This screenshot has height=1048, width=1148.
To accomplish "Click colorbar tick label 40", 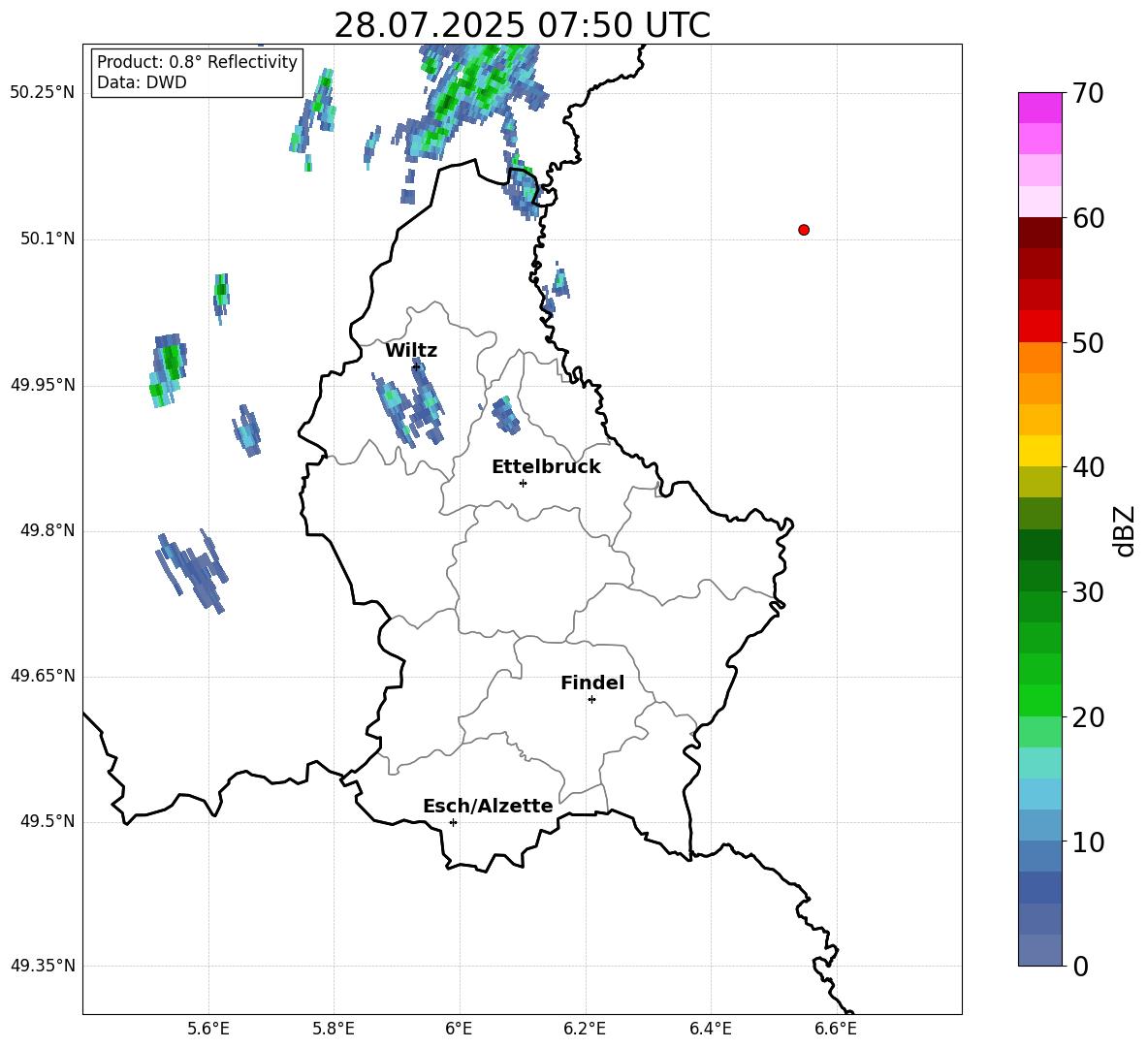I will (1088, 467).
